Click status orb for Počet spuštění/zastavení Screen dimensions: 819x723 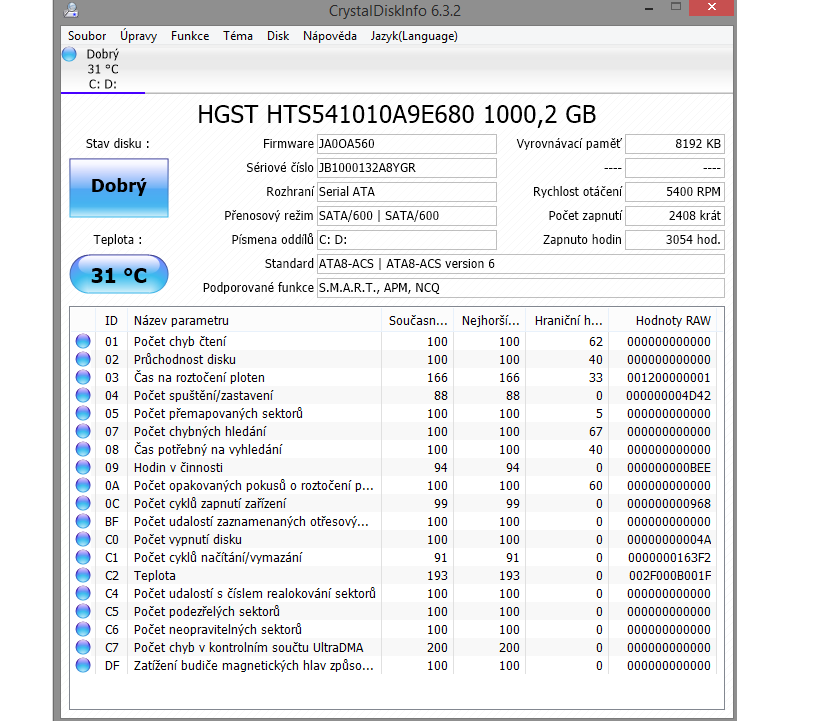click(83, 395)
